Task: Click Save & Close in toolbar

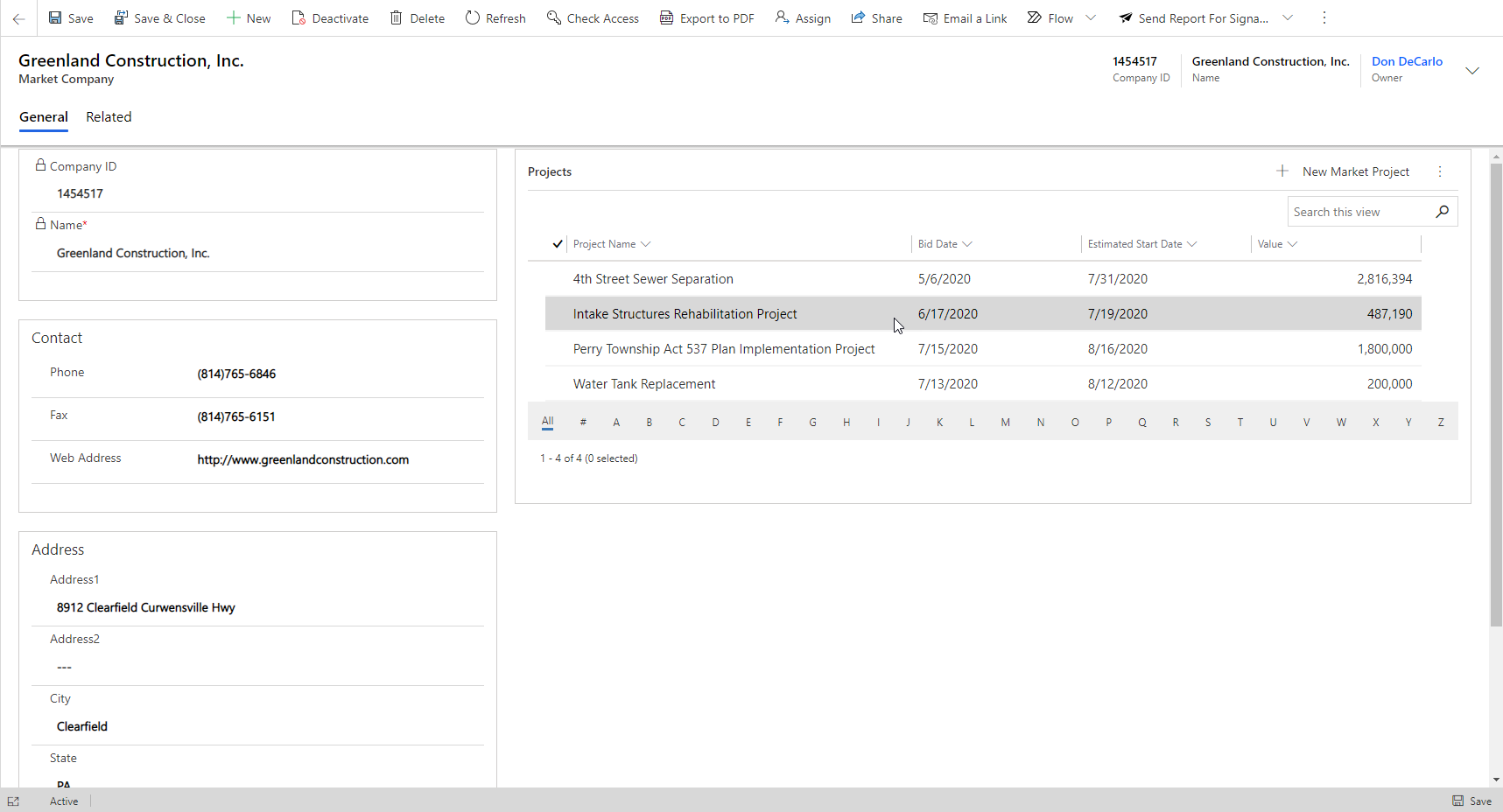Action: 159,18
